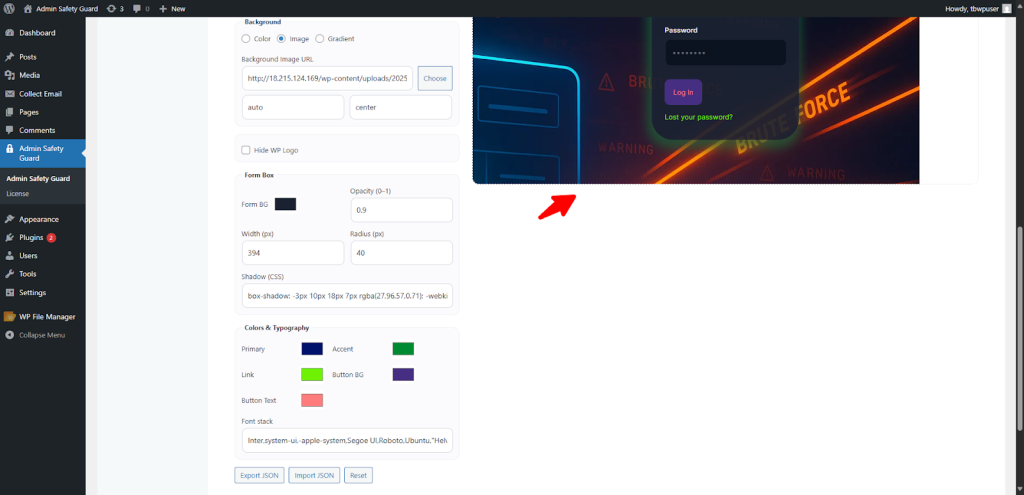The image size is (1024, 495).
Task: Open the updates icon in admin bar
Action: tap(111, 8)
